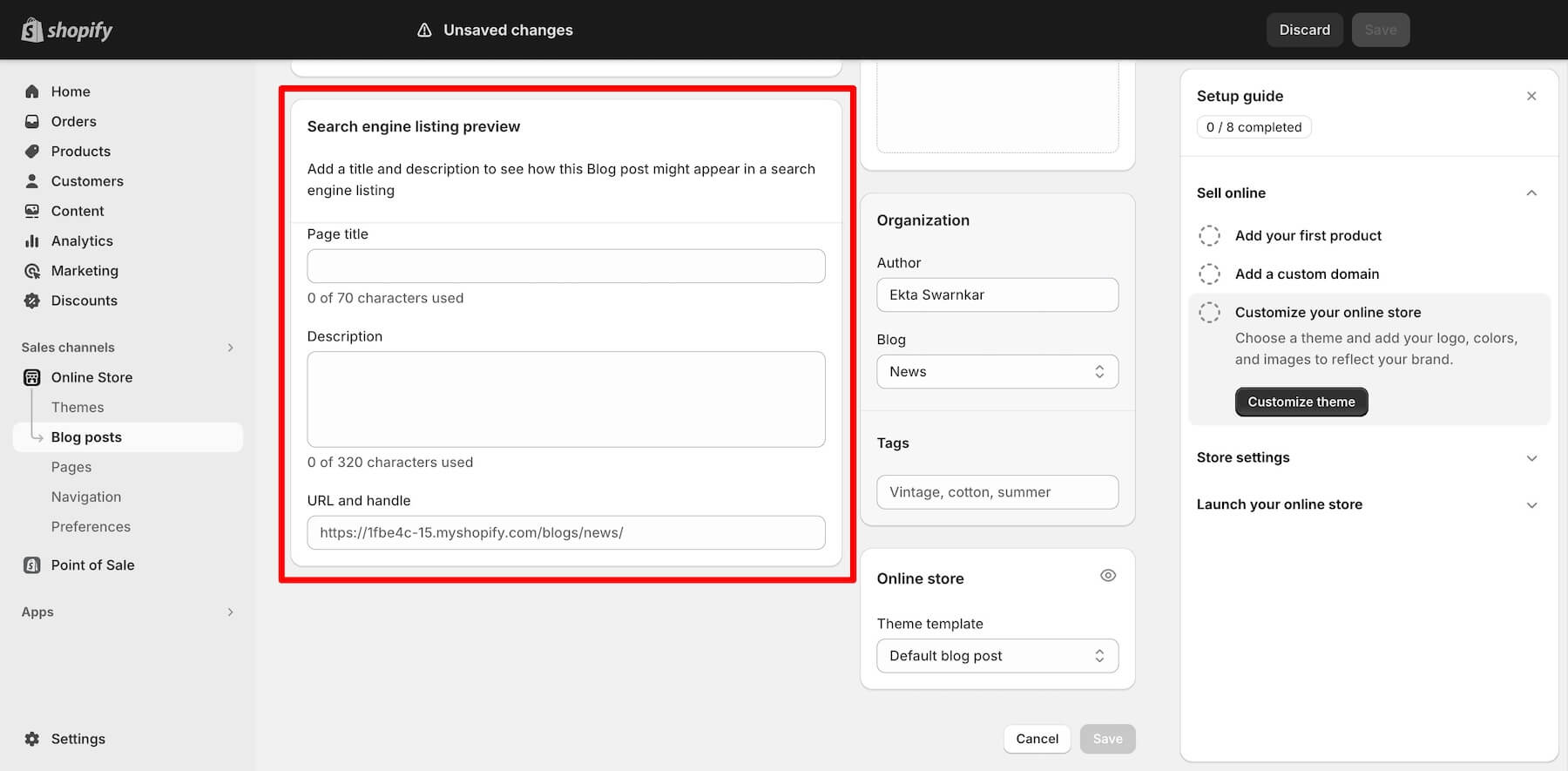The height and width of the screenshot is (771, 1568).
Task: Click the Home icon in sidebar
Action: [x=32, y=91]
